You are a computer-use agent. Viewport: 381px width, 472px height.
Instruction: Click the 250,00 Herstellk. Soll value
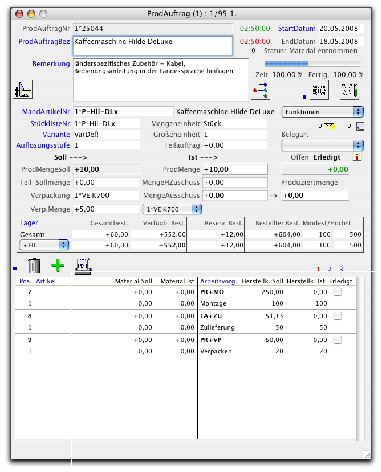click(273, 292)
